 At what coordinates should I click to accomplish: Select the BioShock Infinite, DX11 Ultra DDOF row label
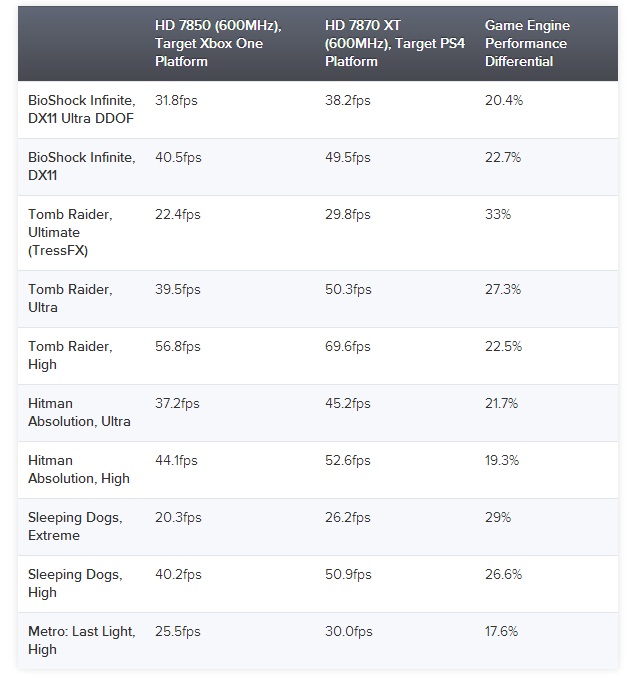(82, 109)
